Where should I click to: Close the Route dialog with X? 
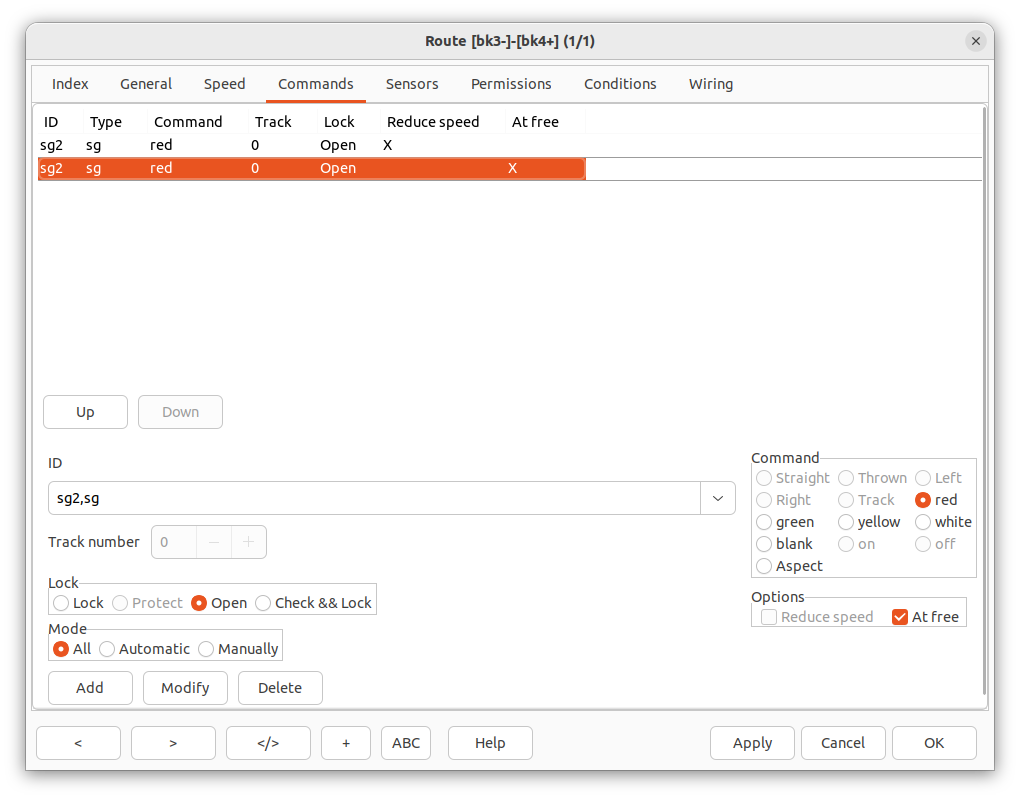975,41
